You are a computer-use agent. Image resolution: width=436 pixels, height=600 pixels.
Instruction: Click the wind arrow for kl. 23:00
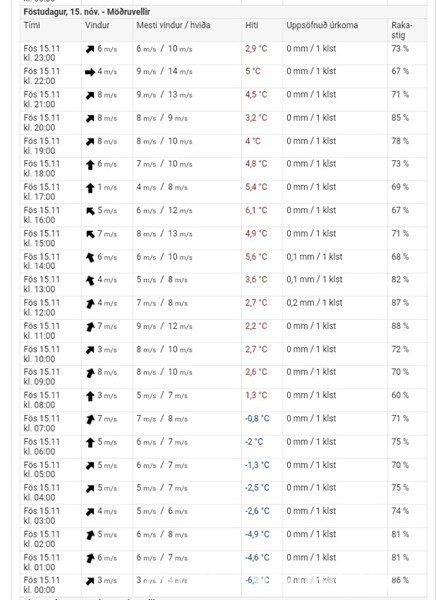pyautogui.click(x=90, y=49)
